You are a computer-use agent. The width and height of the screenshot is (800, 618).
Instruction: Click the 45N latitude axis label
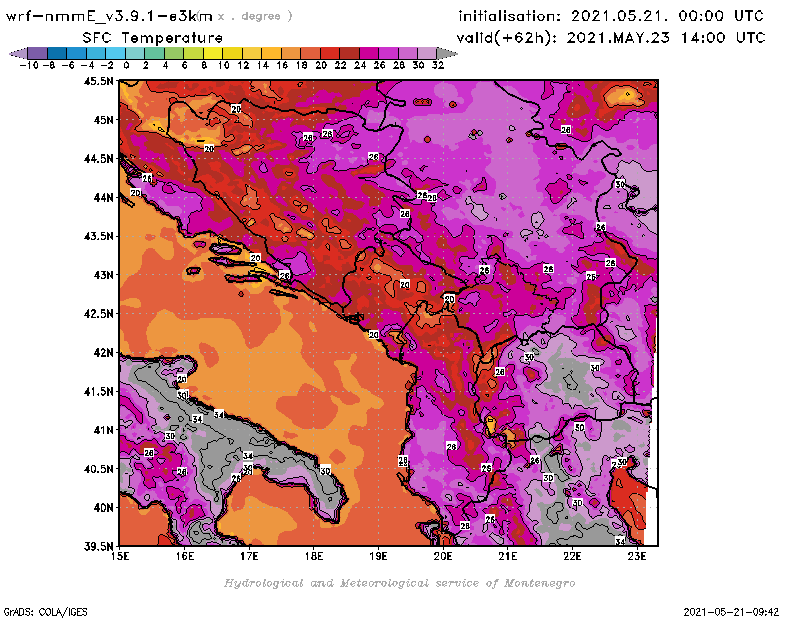(x=104, y=120)
